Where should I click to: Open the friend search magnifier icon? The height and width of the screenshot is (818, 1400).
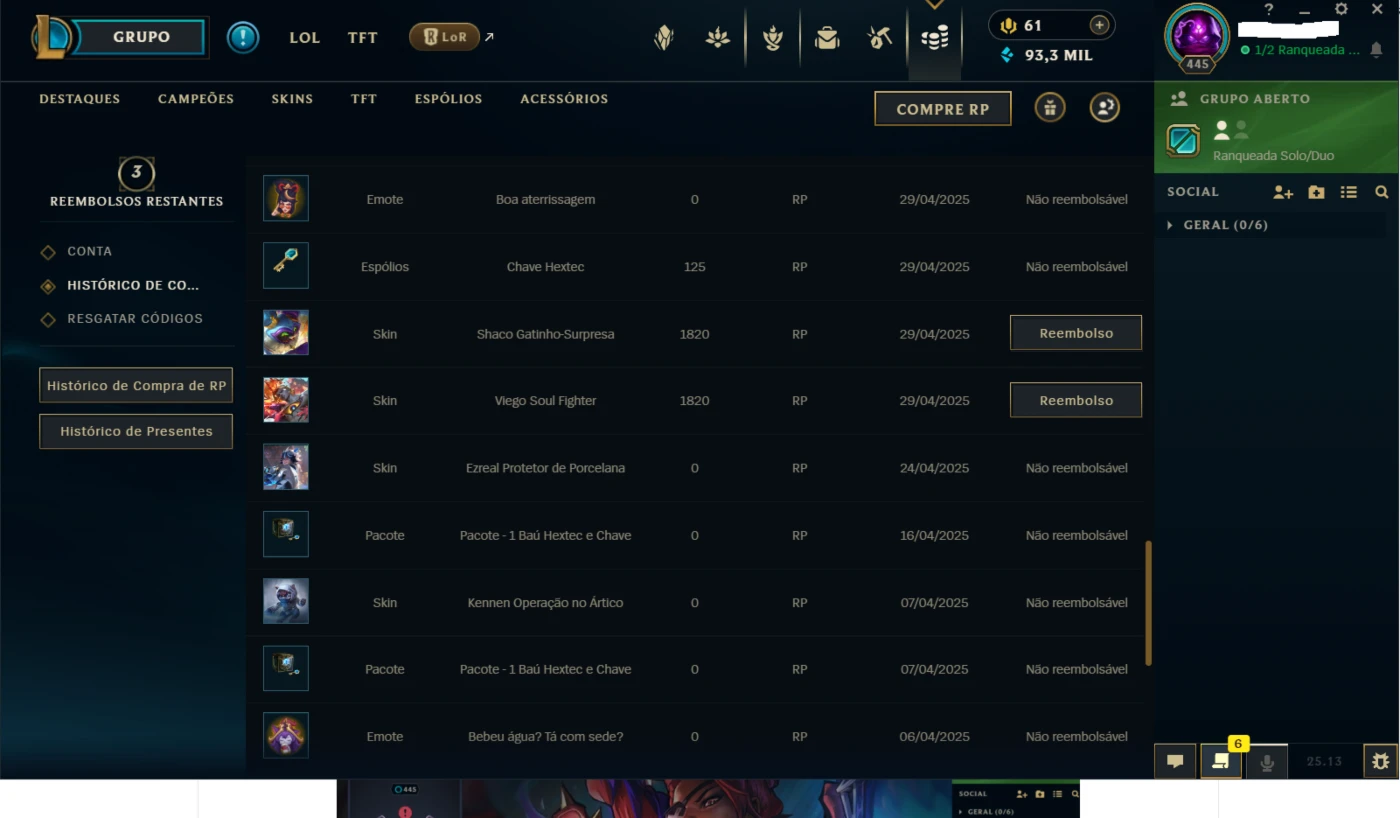(1381, 192)
